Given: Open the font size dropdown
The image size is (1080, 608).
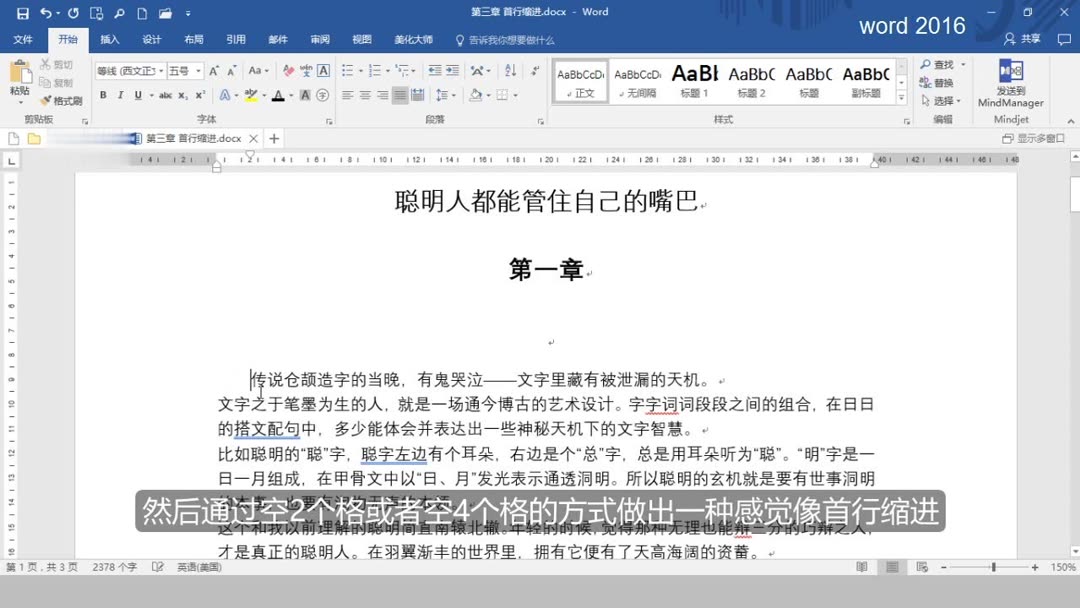Looking at the screenshot, I should pos(197,71).
